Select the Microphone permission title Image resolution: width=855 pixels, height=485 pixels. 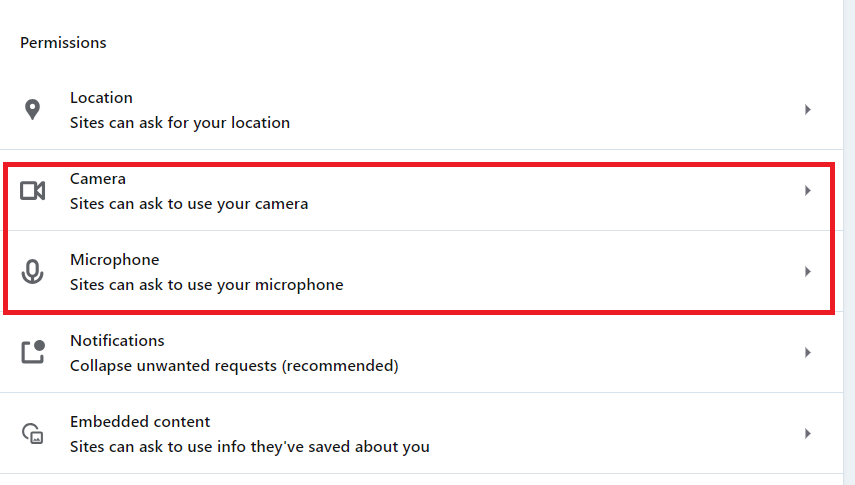[x=114, y=260]
